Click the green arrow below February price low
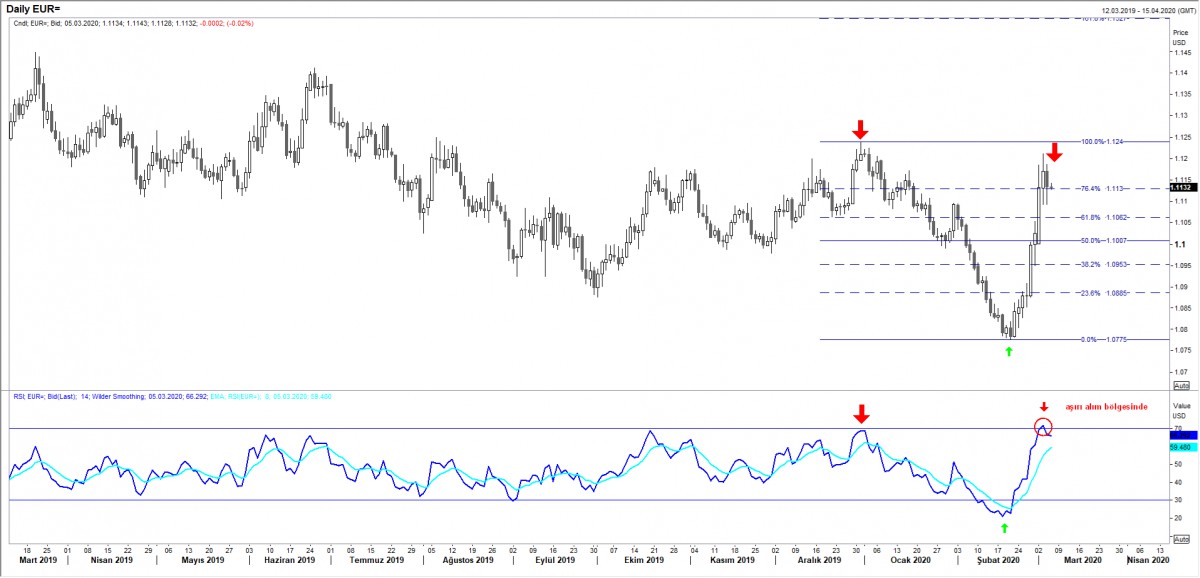The height and width of the screenshot is (578, 1200). (x=1008, y=351)
